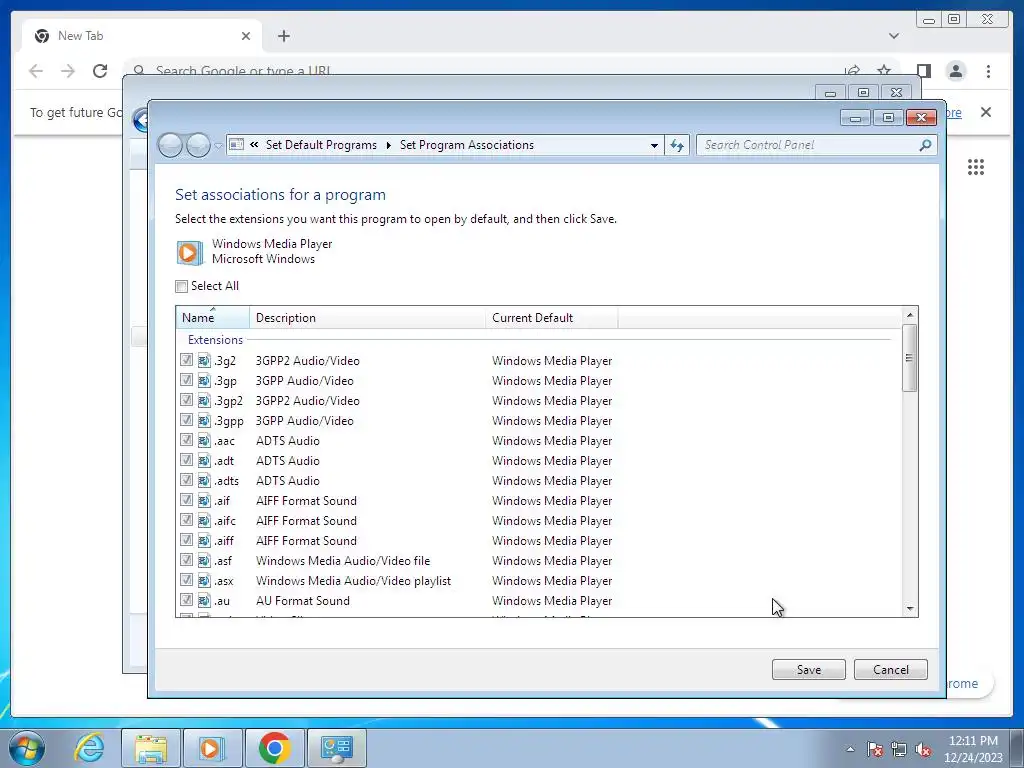Image resolution: width=1024 pixels, height=768 pixels.
Task: Sort list by Current Default column
Action: (552, 317)
